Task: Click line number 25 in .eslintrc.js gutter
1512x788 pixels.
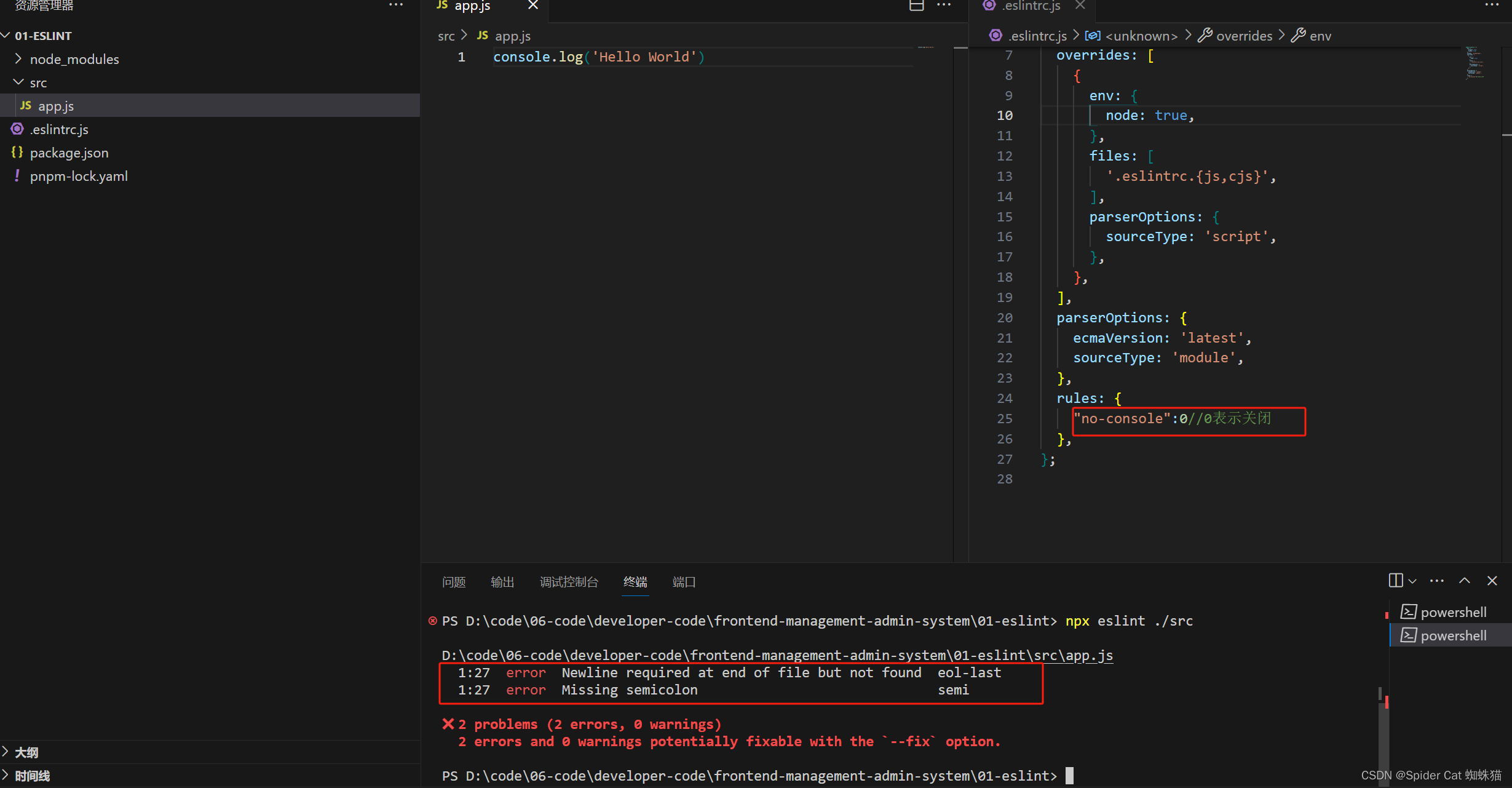Action: click(x=1005, y=419)
